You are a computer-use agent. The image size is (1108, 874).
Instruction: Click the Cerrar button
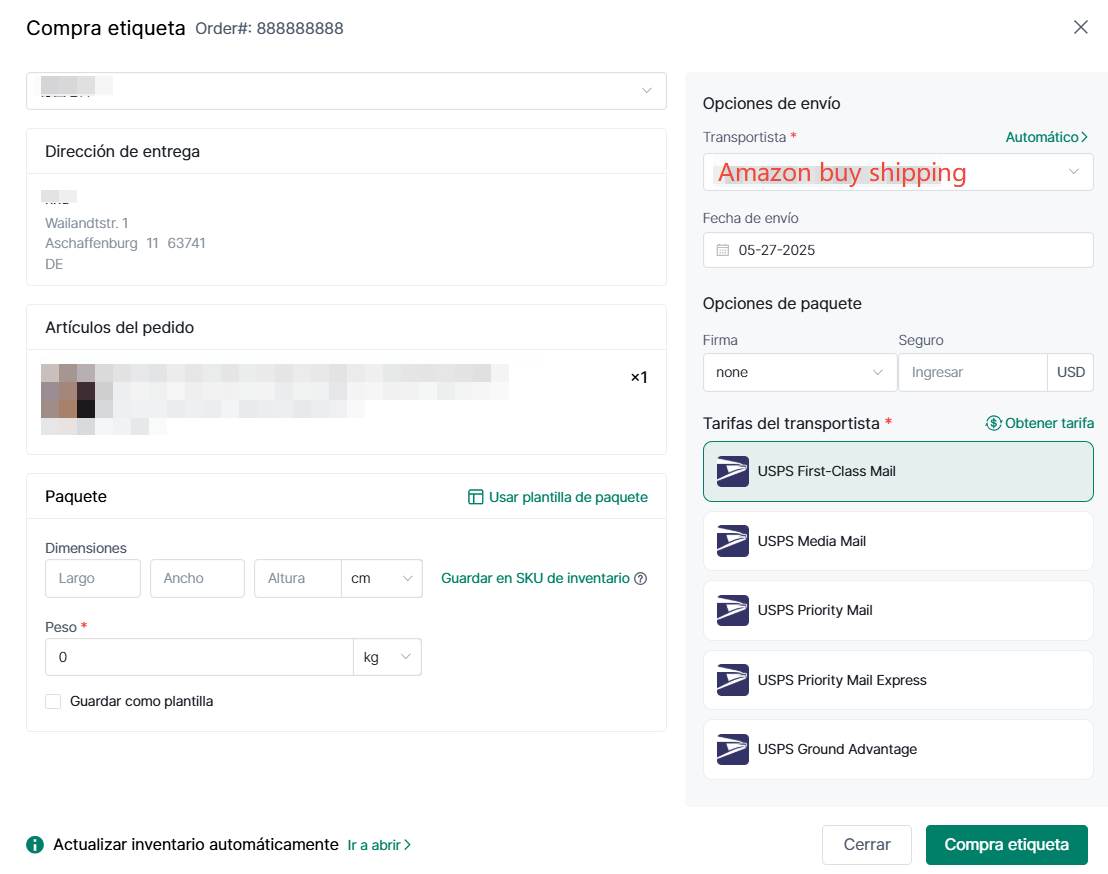tap(867, 845)
